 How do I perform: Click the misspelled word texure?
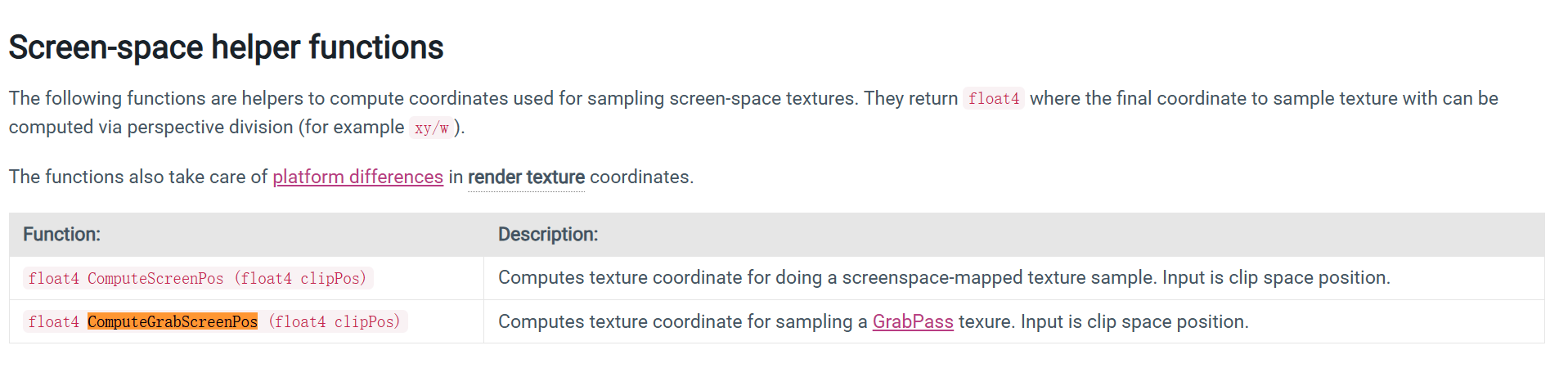[987, 321]
